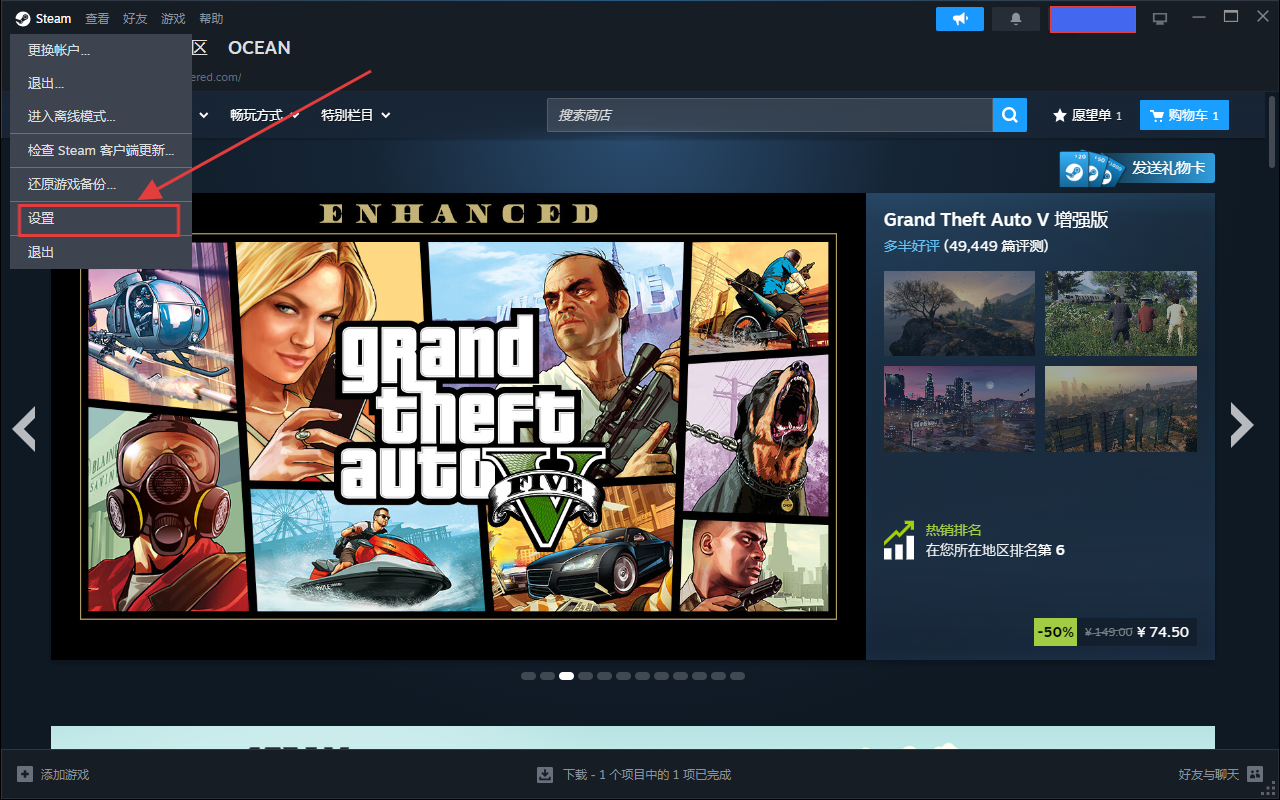Click the -50% discount badge
Screen dimensions: 1280x800
click(1055, 632)
